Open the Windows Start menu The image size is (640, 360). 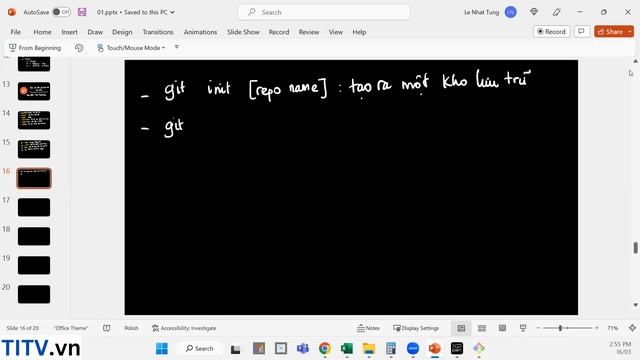point(162,349)
